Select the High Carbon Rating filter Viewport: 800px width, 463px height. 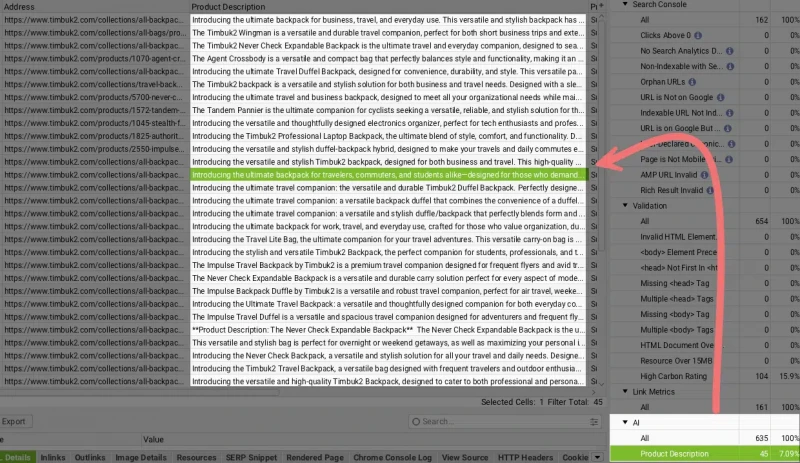click(x=705, y=376)
